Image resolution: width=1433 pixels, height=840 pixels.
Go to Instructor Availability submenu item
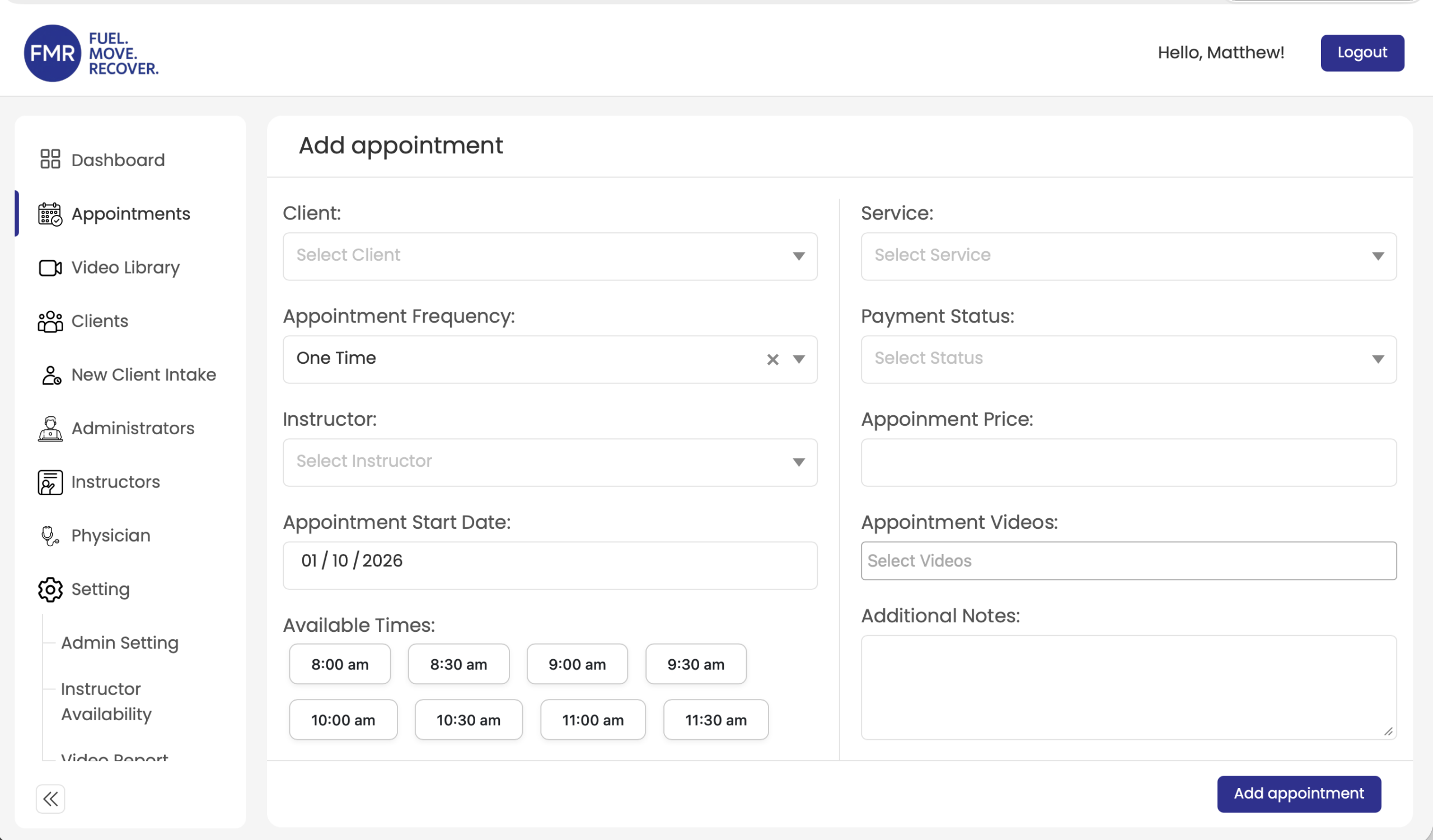coord(106,701)
